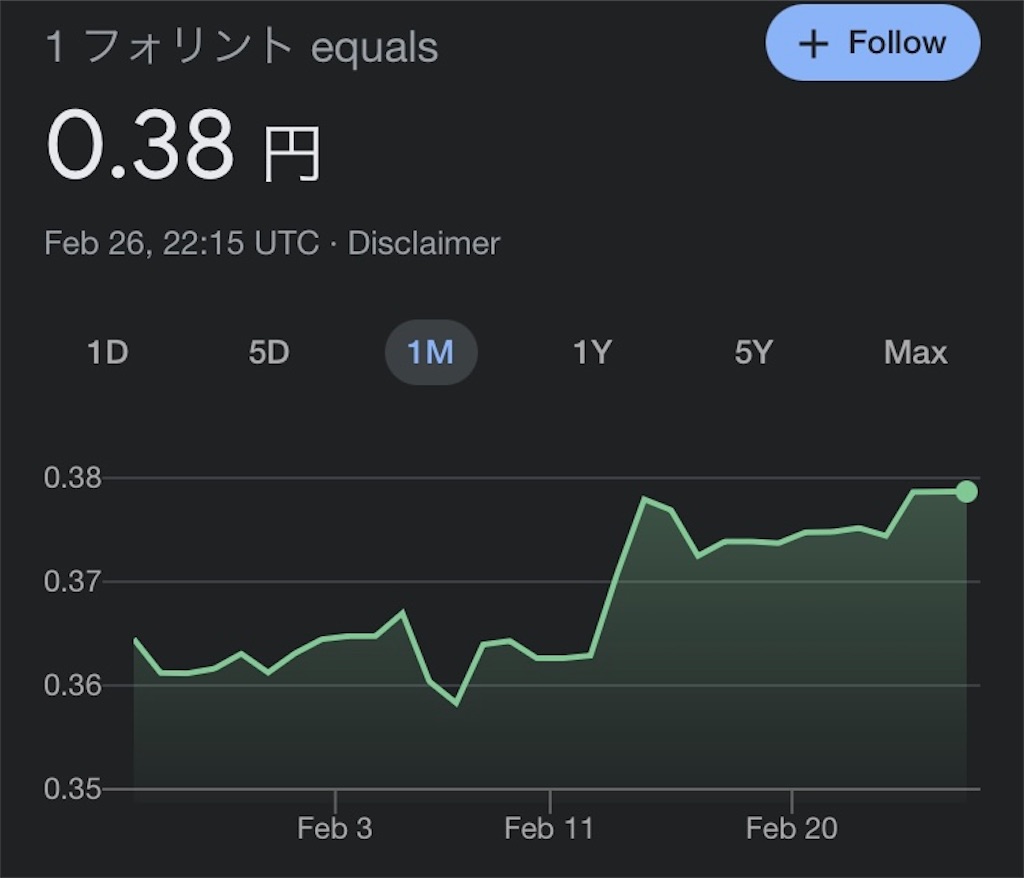Click the '1 フォリント equals' heading
This screenshot has width=1024, height=878.
pyautogui.click(x=242, y=47)
